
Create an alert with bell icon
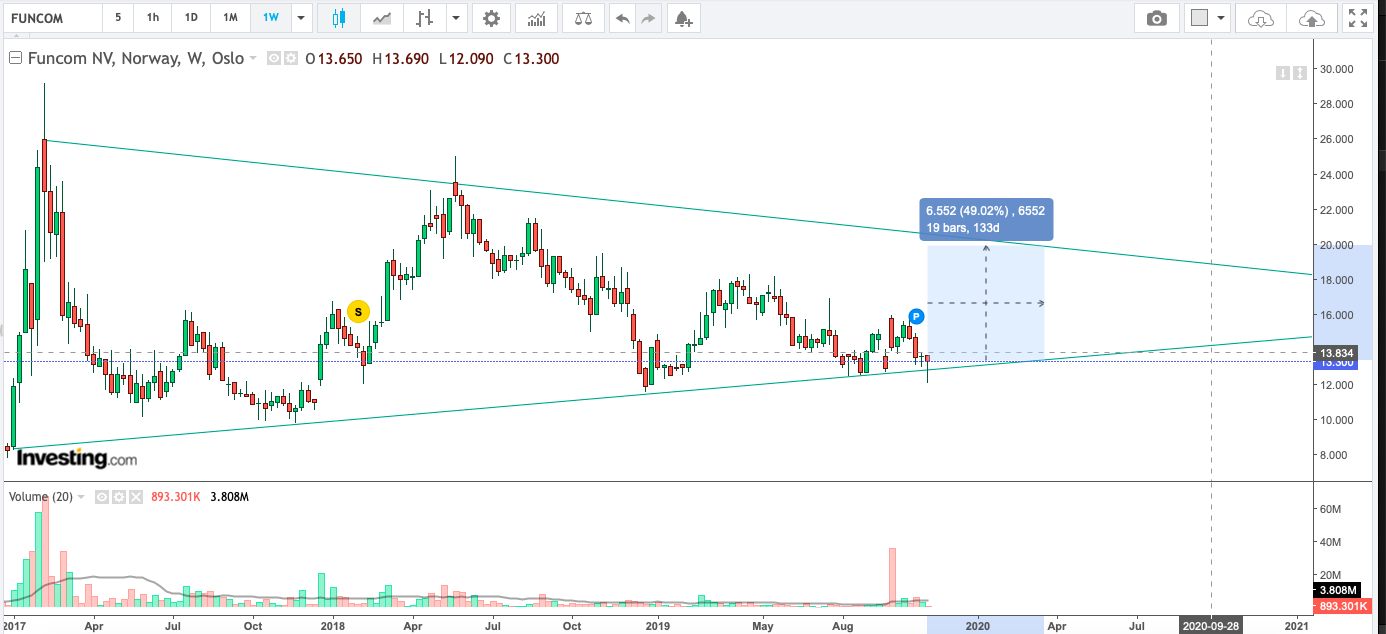682,18
